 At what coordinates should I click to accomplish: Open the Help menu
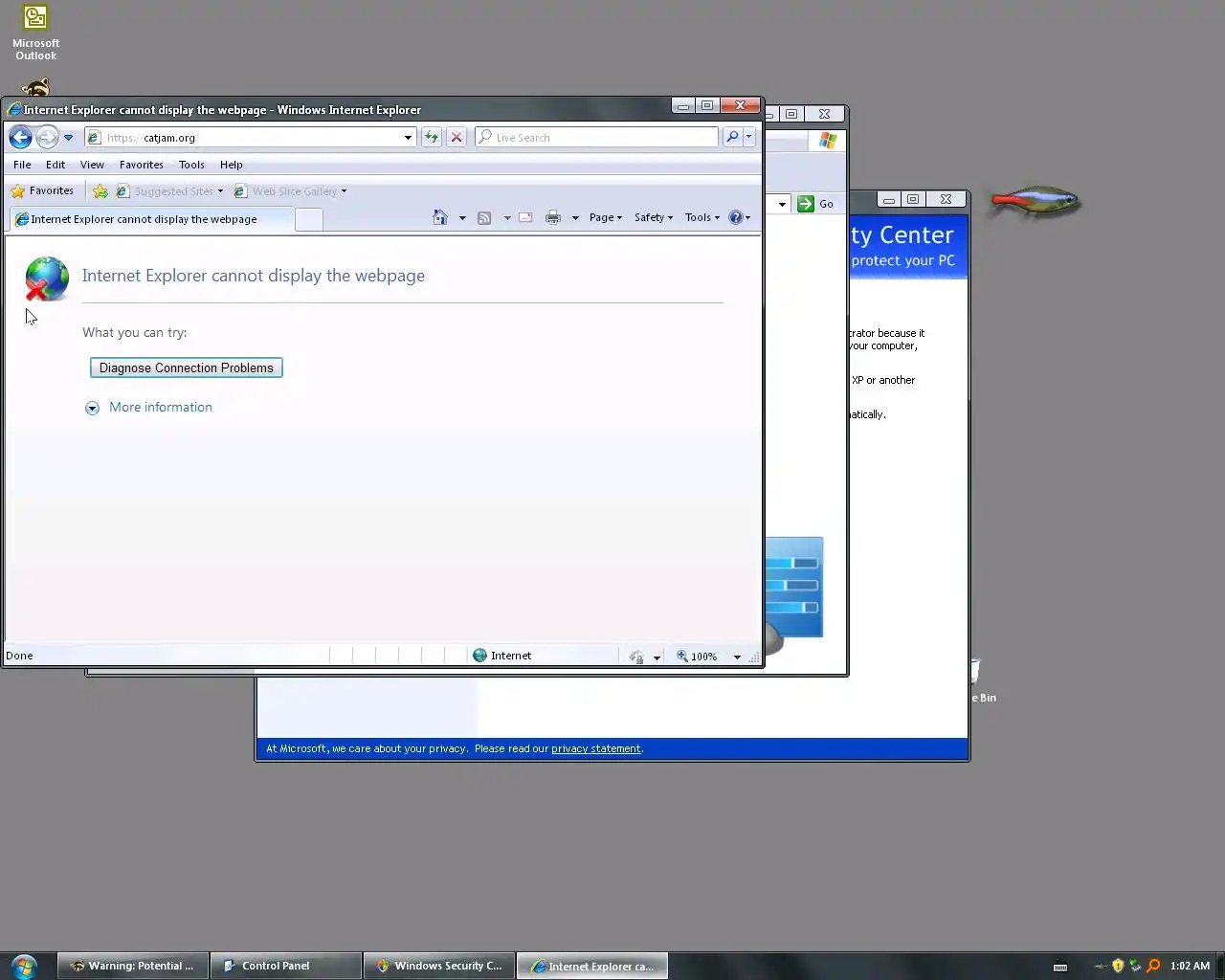[x=232, y=165]
